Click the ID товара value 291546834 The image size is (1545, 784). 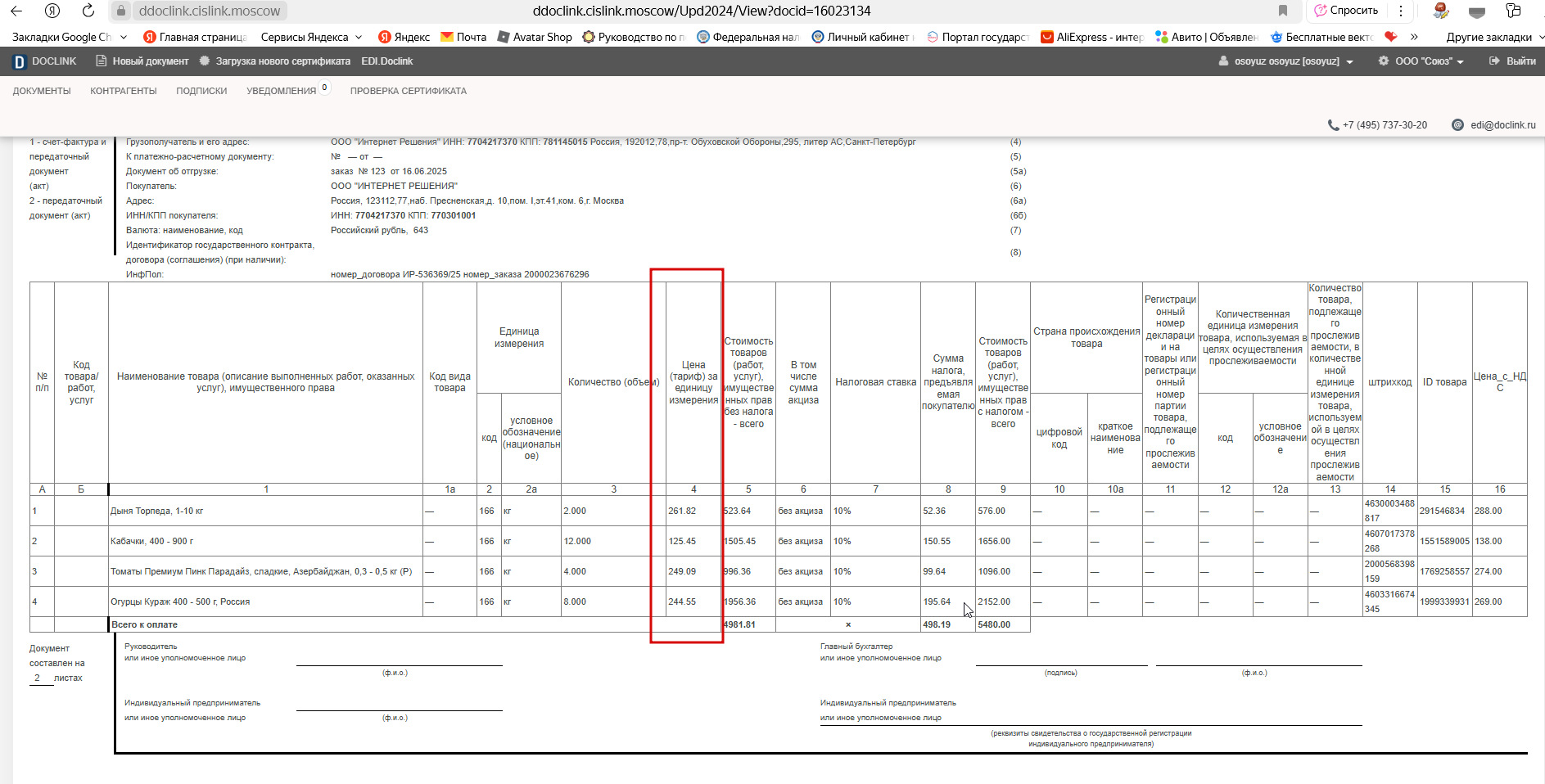coord(1442,511)
